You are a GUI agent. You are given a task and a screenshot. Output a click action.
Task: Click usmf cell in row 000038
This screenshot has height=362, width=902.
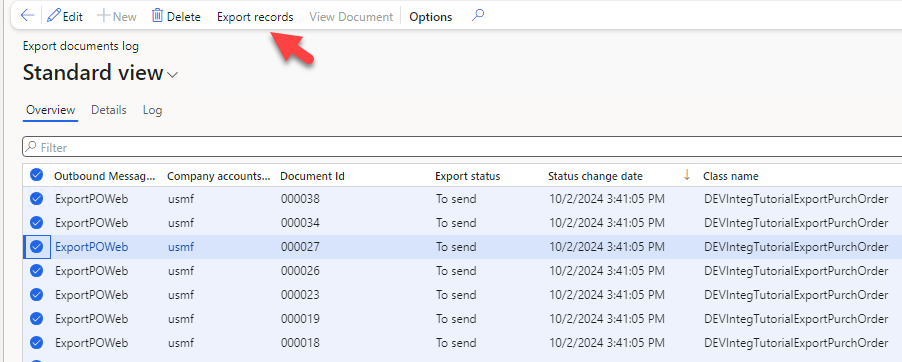[181, 199]
